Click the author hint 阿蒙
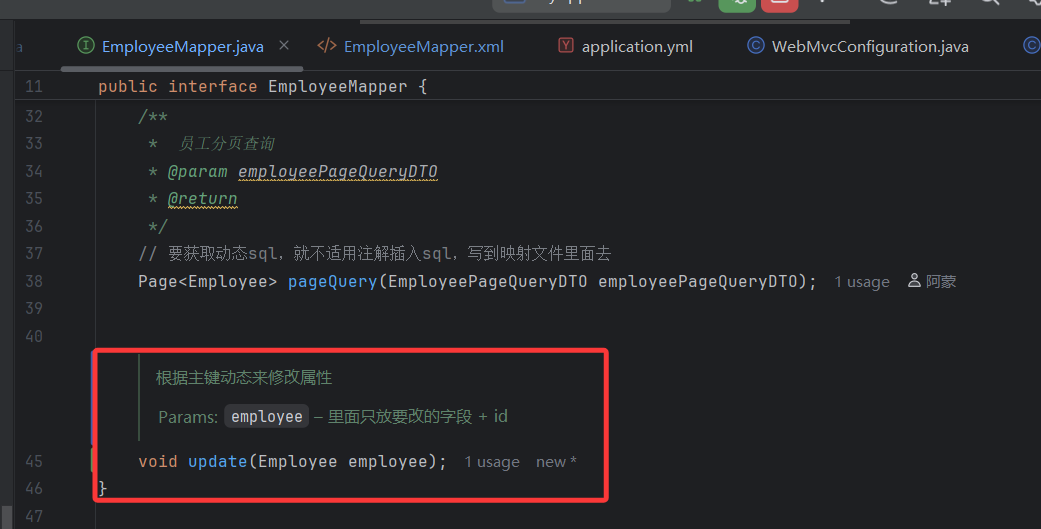 932,281
